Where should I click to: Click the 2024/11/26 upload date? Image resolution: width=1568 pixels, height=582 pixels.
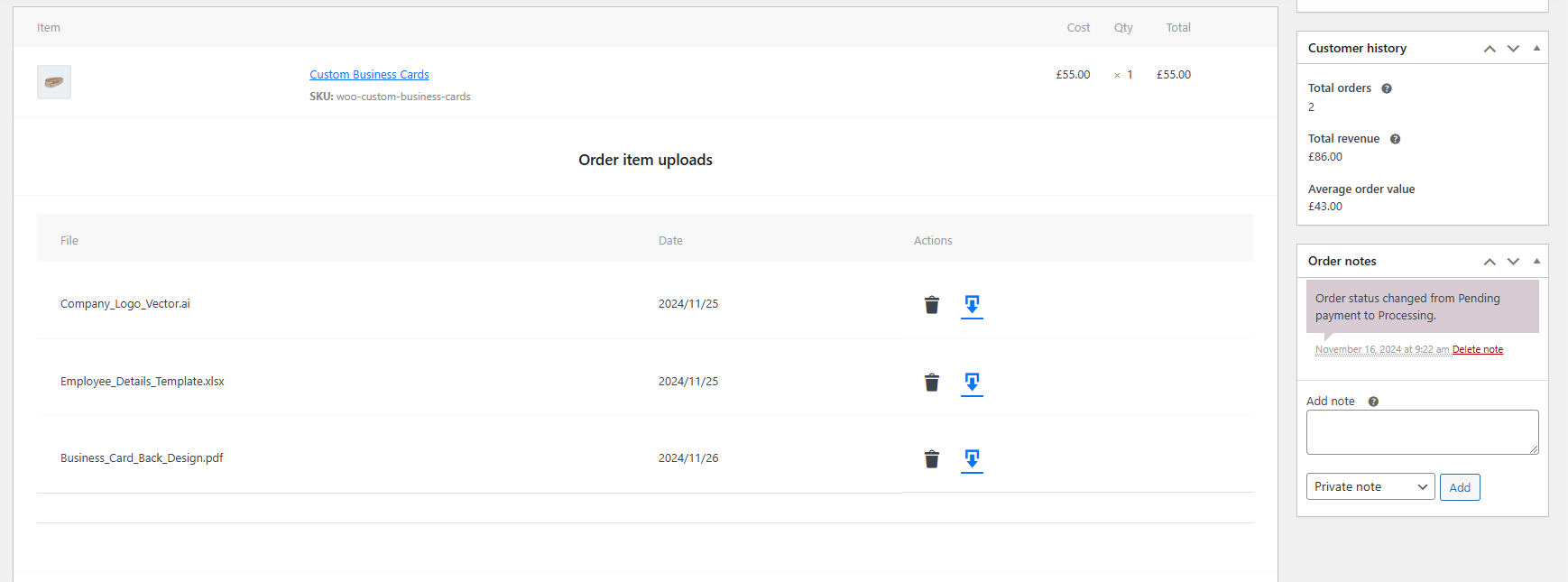[x=688, y=458]
